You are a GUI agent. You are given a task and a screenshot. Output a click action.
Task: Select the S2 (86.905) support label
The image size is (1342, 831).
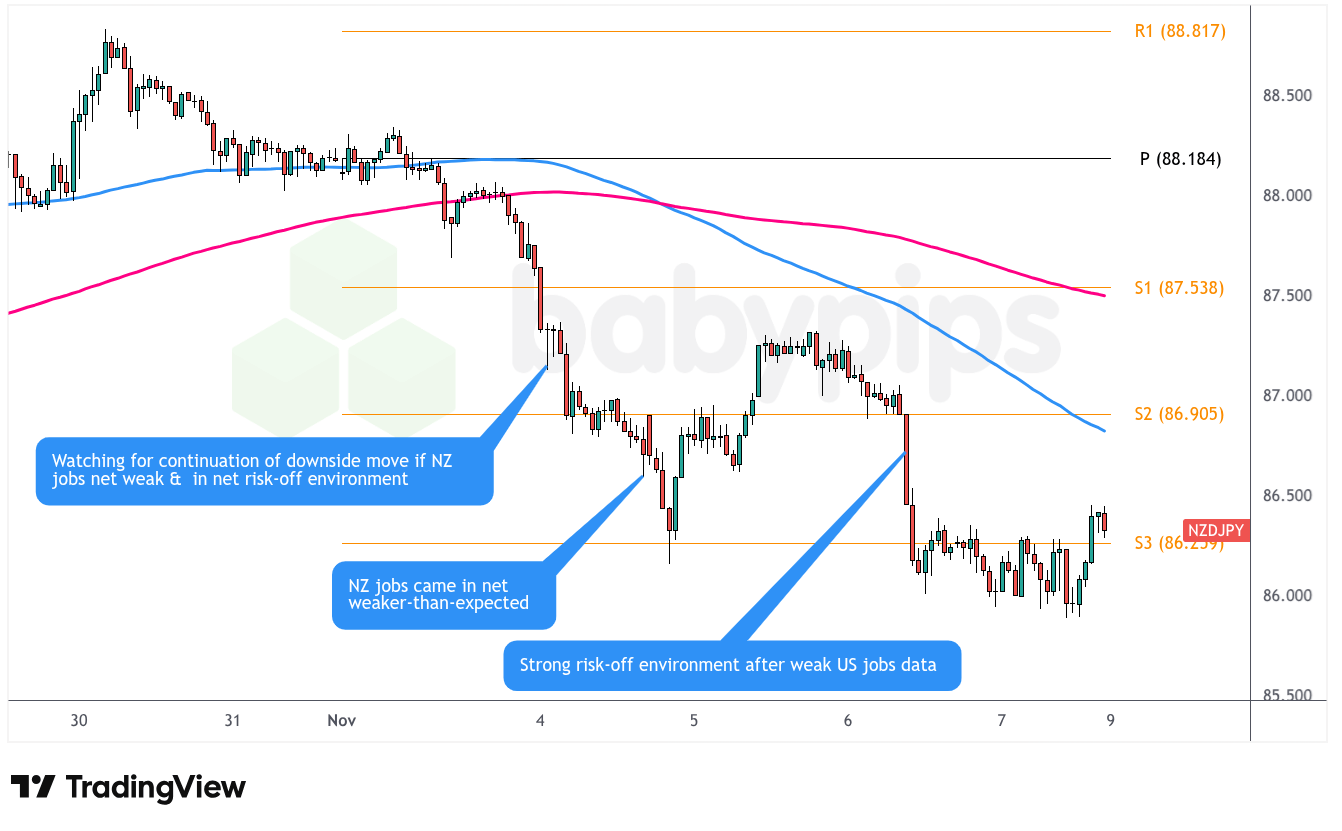click(1179, 414)
